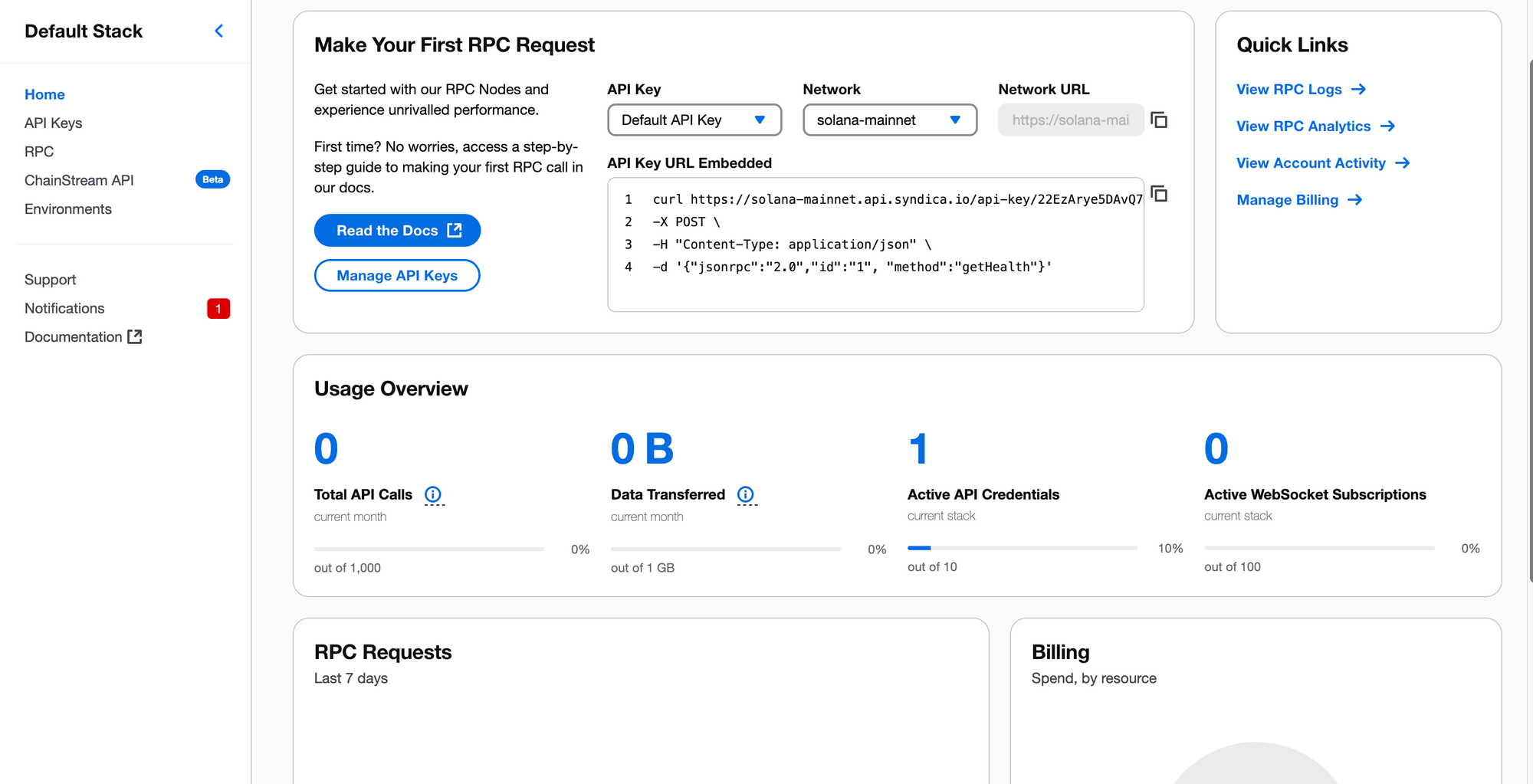Image resolution: width=1533 pixels, height=784 pixels.
Task: Click the 'out of 1 GB' limit text
Action: tap(642, 568)
